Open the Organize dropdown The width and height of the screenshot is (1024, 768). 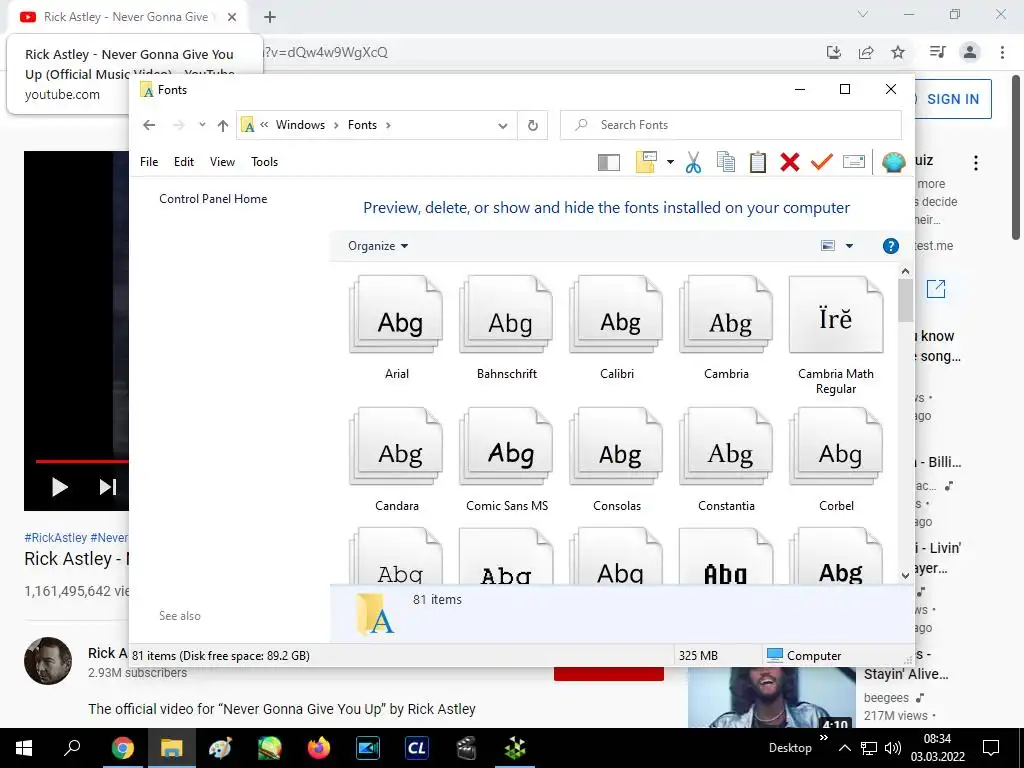pyautogui.click(x=377, y=246)
